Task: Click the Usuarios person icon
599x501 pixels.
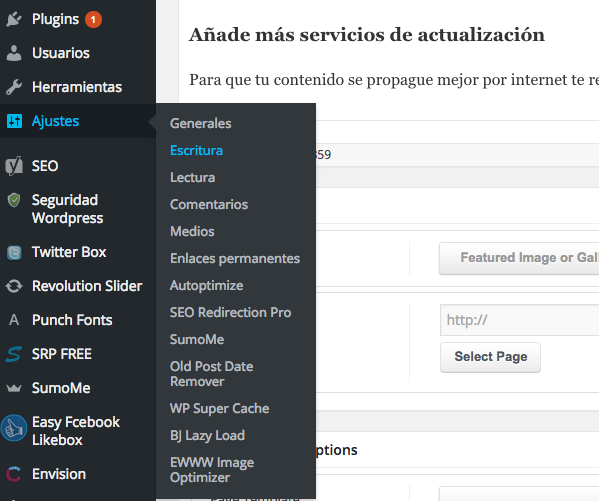Action: coord(14,53)
